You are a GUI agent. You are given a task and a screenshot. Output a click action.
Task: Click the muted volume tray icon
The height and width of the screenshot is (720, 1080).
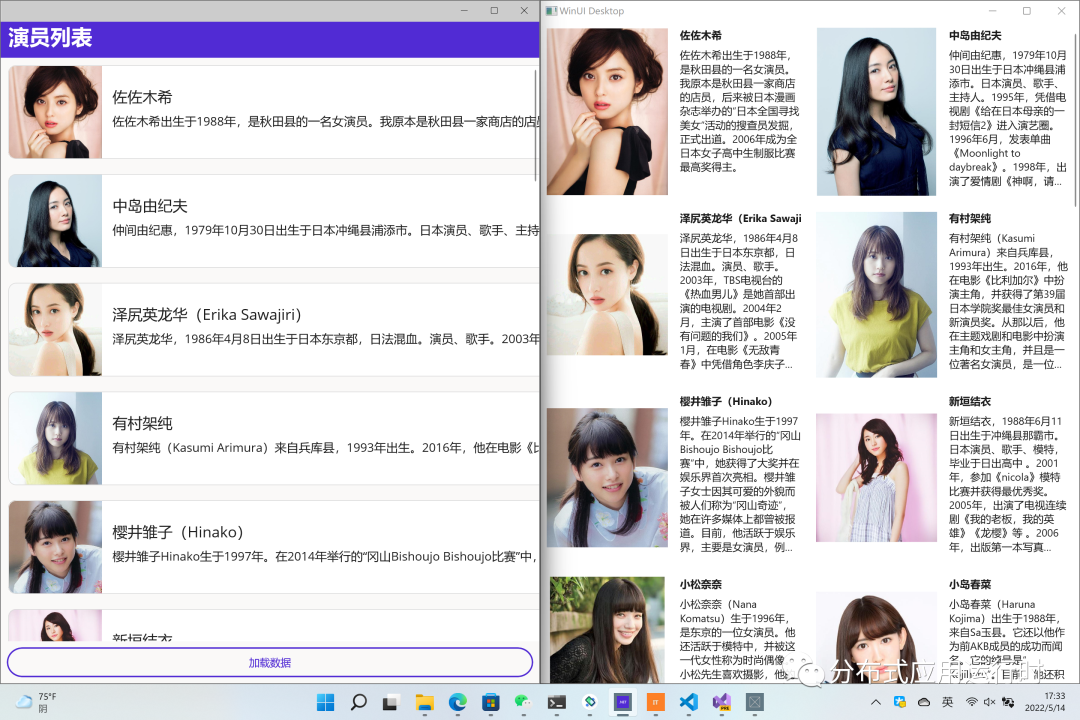coord(989,702)
